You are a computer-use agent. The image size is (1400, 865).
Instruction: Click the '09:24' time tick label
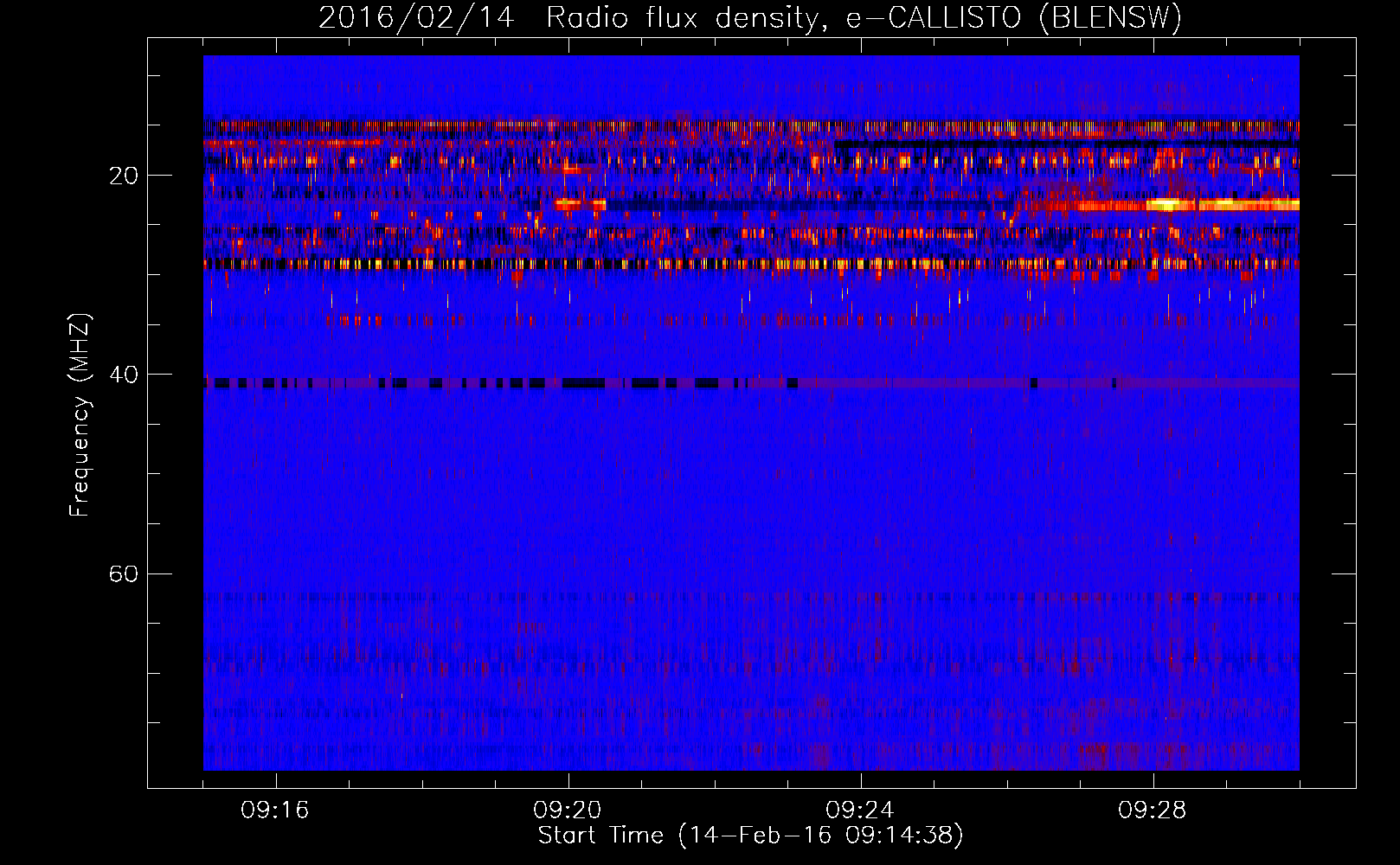860,810
